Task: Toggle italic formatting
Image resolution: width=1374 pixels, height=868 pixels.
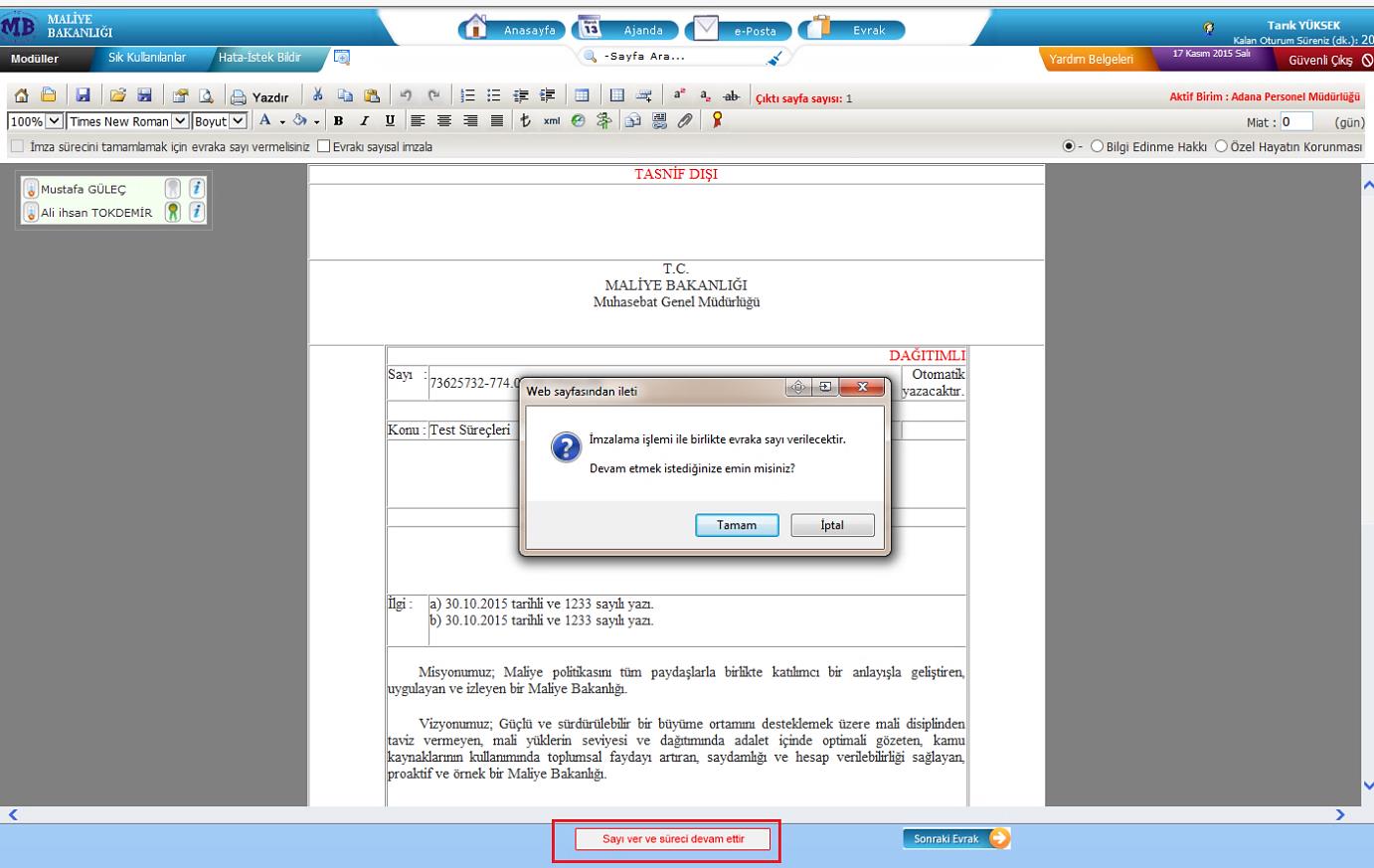Action: (364, 120)
